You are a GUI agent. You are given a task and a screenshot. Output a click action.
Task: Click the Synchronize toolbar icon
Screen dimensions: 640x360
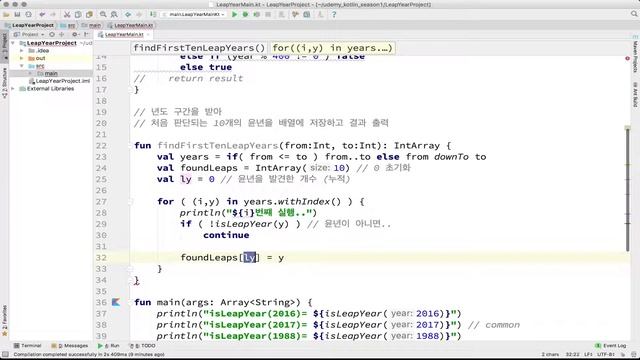click(x=28, y=14)
